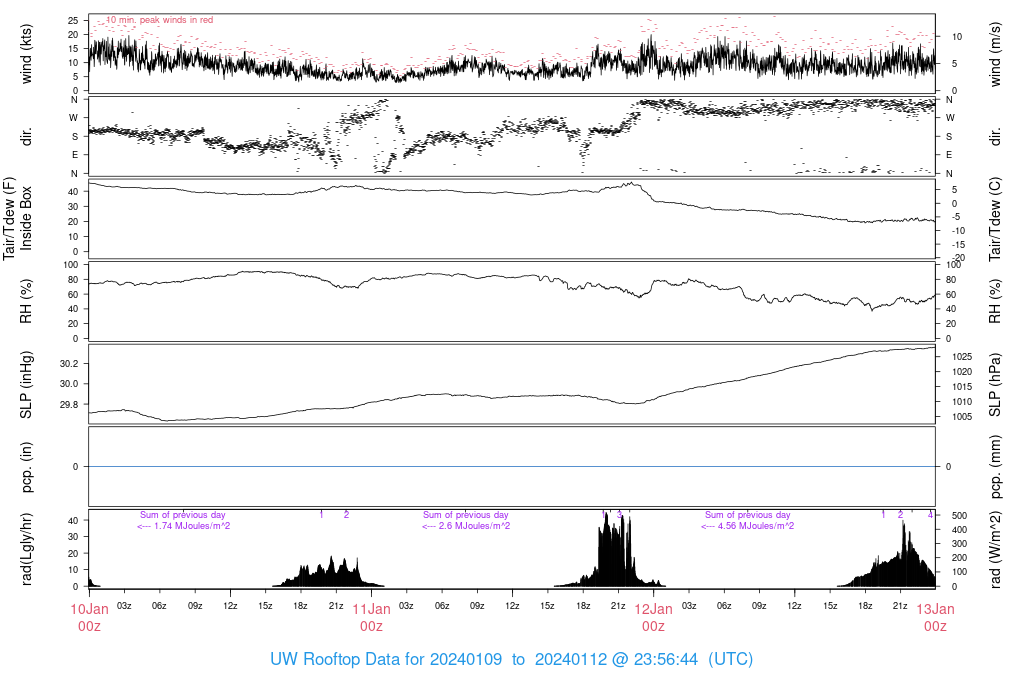Click the '1005' hPa tick value

(x=962, y=417)
